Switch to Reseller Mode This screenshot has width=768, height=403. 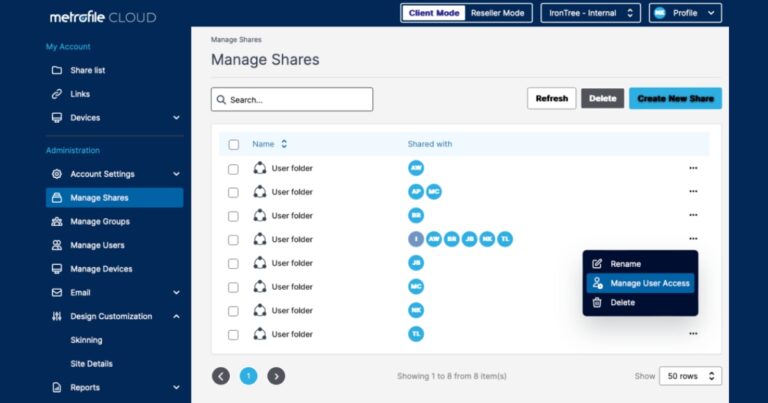pyautogui.click(x=497, y=13)
